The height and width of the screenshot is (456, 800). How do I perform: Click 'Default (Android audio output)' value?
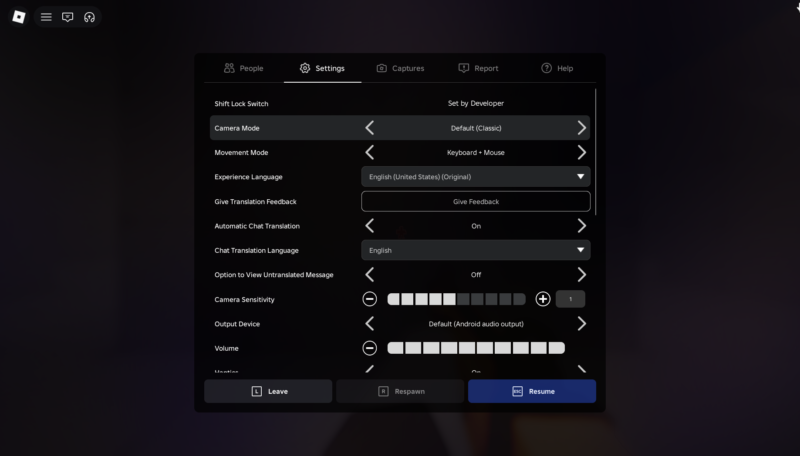tap(476, 324)
